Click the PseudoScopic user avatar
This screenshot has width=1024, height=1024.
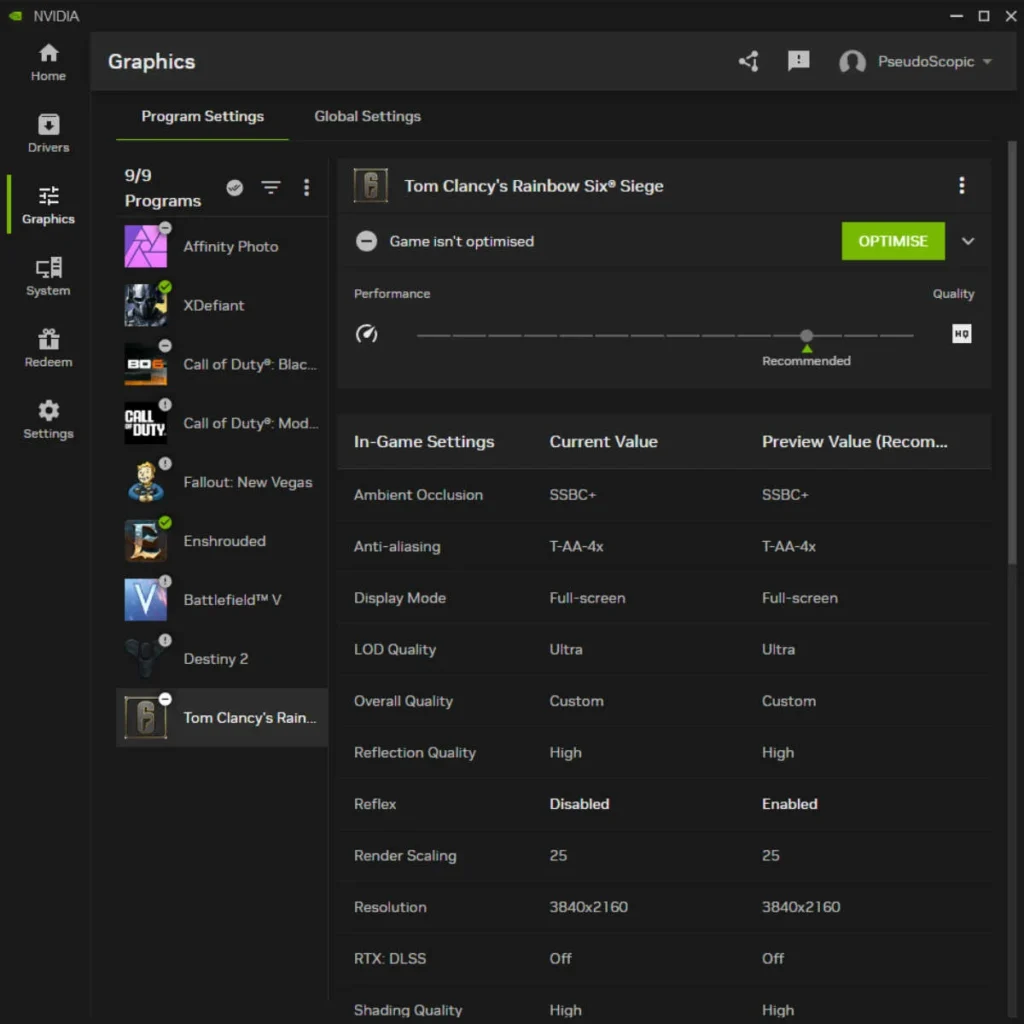[852, 61]
